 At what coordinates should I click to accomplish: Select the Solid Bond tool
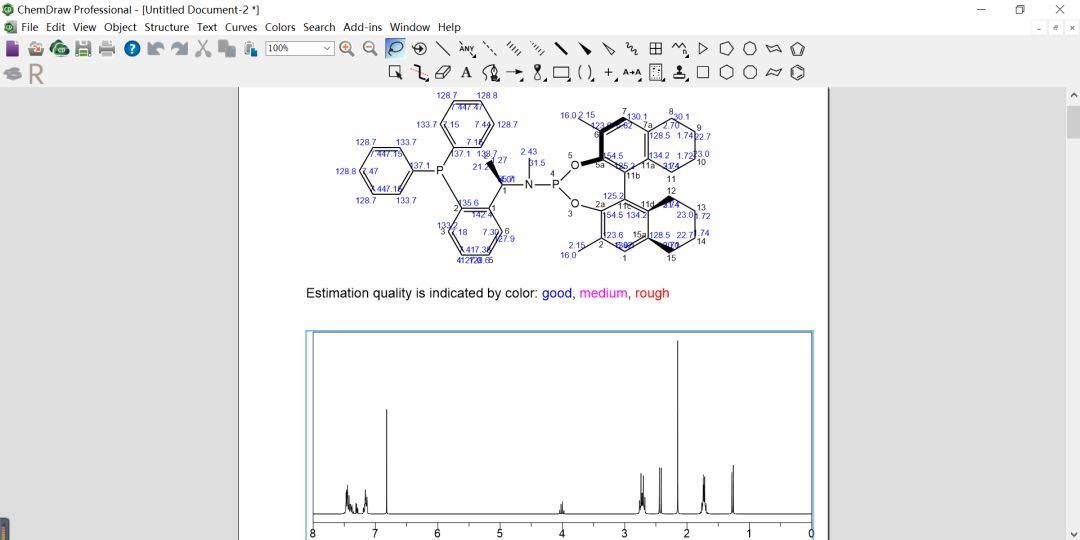pos(443,49)
